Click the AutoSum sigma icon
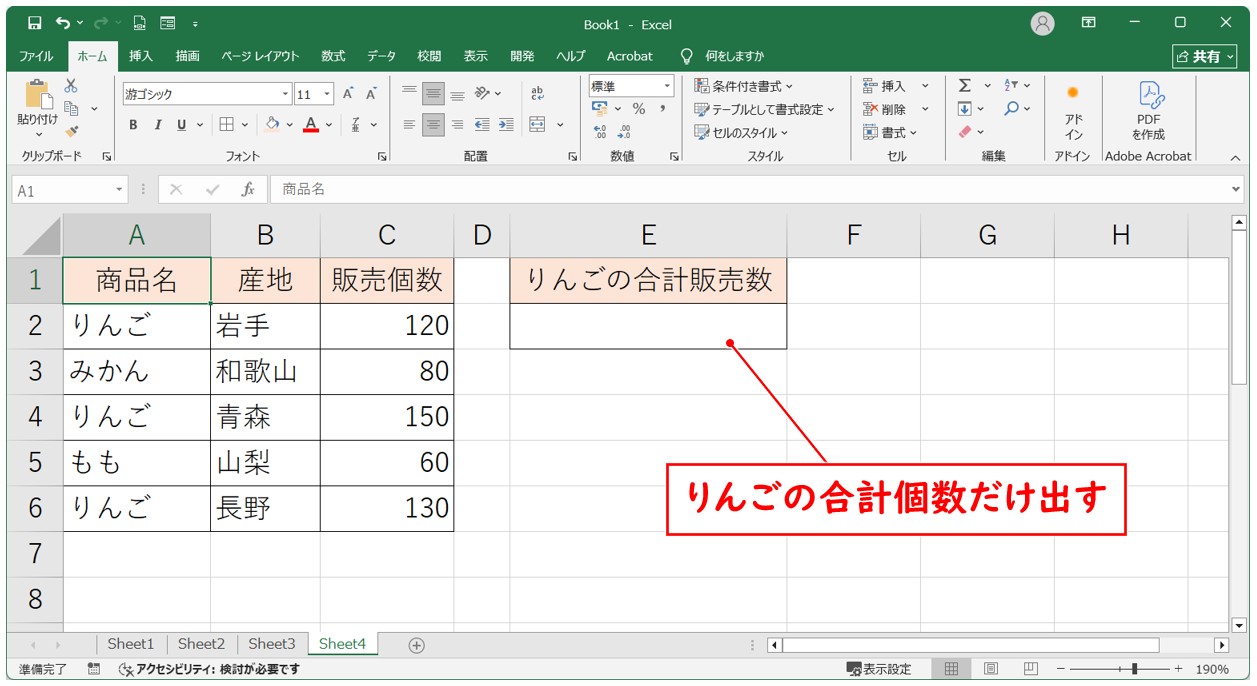This screenshot has height=686, width=1257. click(x=965, y=86)
